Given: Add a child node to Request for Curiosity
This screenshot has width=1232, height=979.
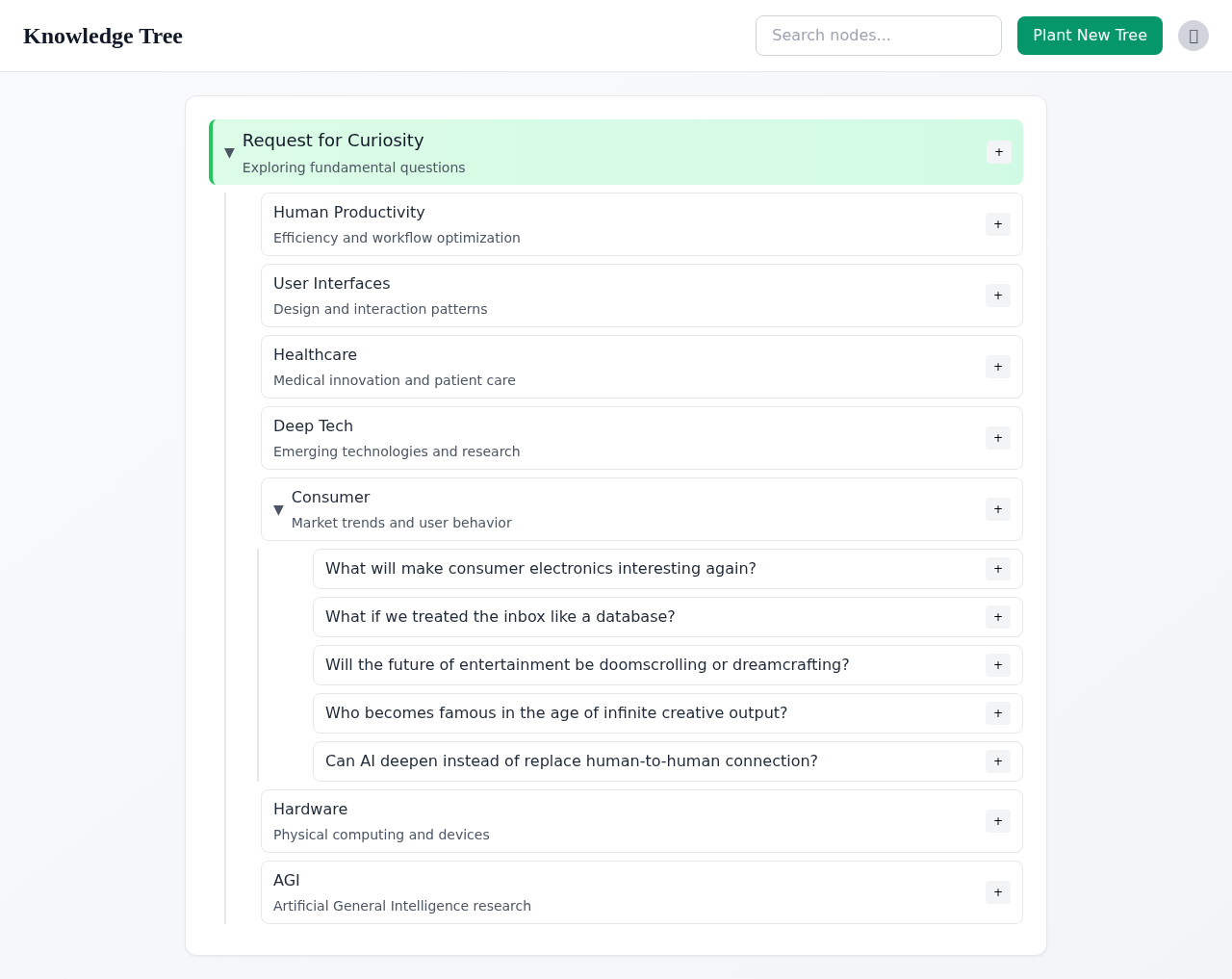Looking at the screenshot, I should [x=997, y=151].
